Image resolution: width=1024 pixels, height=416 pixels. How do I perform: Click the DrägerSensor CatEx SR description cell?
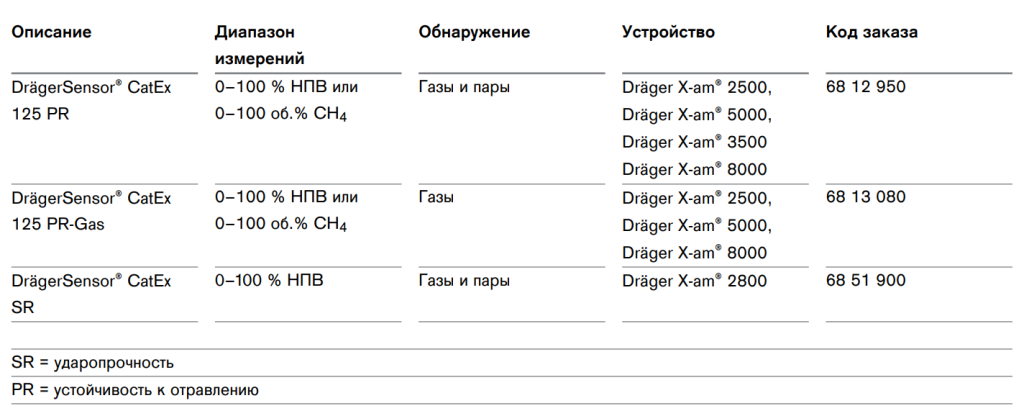click(x=91, y=295)
